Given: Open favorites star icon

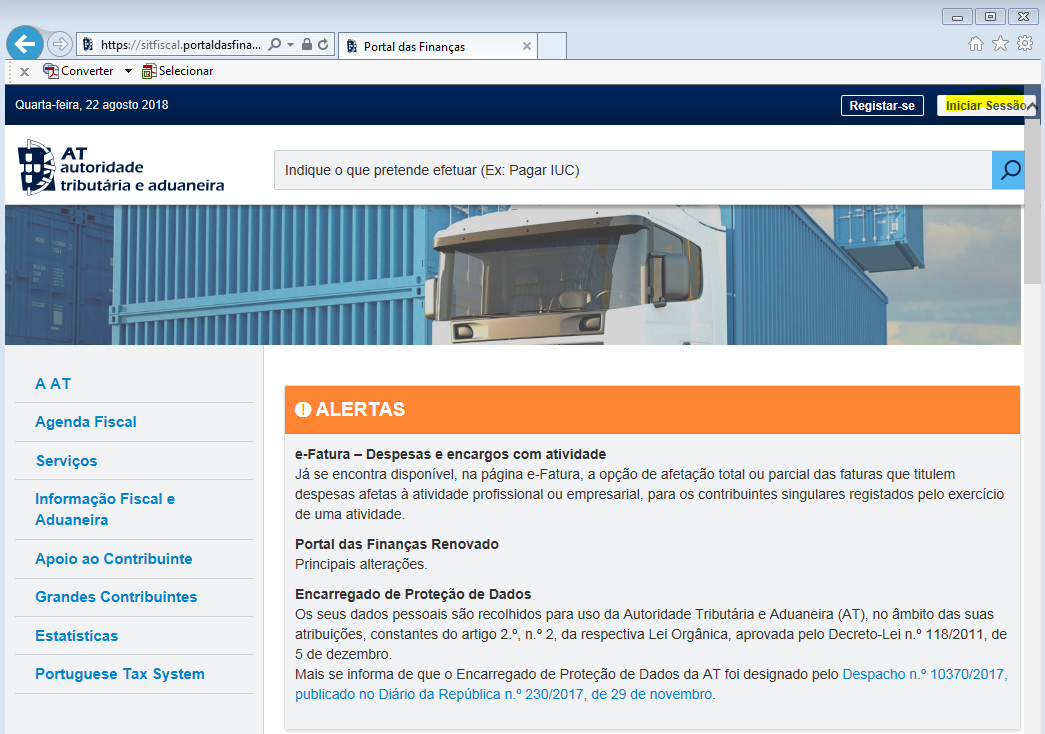Looking at the screenshot, I should (x=1000, y=44).
